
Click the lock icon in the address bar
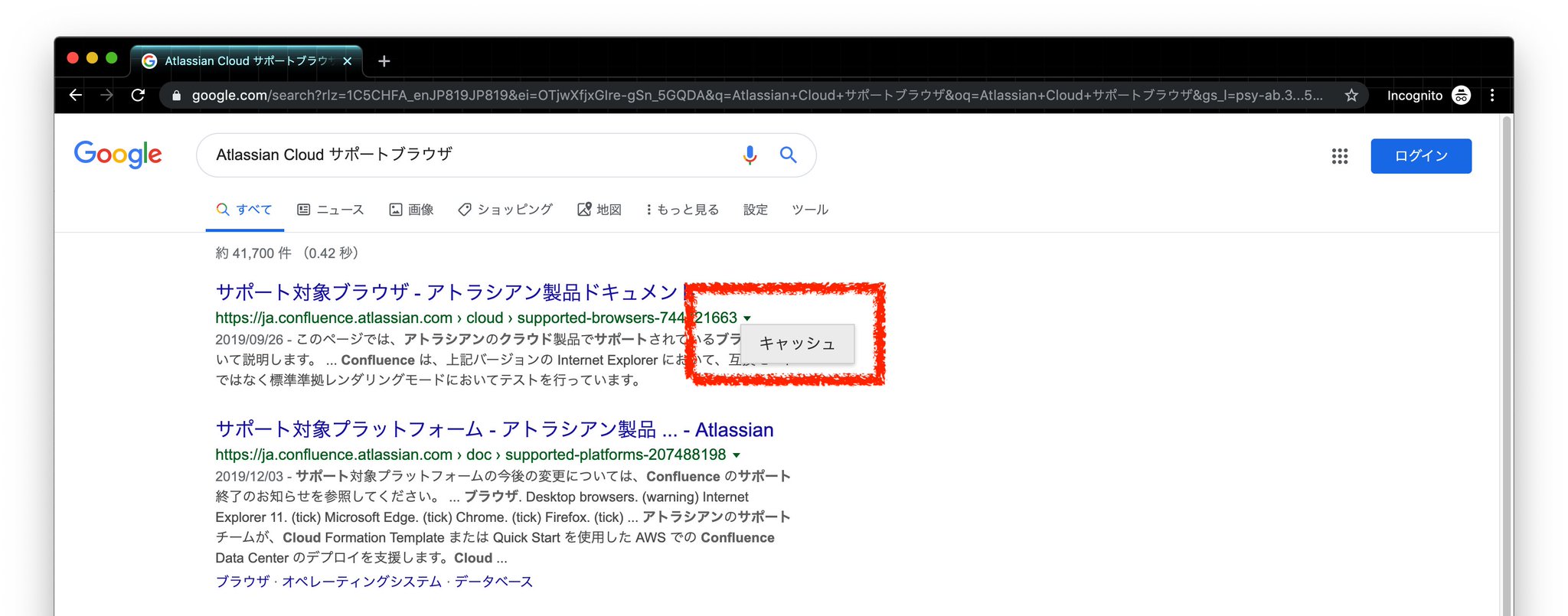[x=177, y=96]
